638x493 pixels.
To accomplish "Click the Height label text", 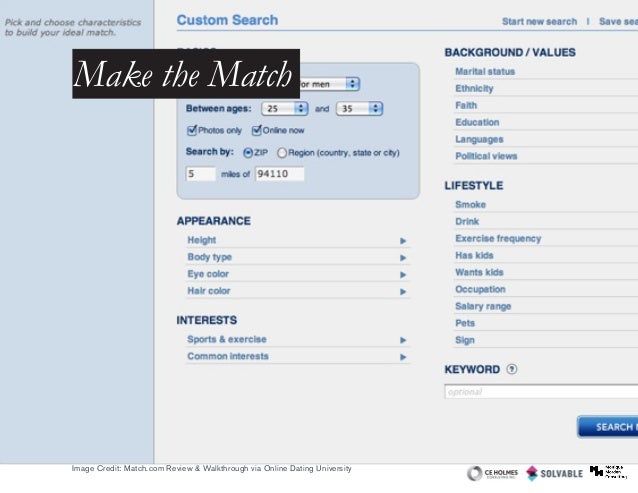I will [x=201, y=240].
